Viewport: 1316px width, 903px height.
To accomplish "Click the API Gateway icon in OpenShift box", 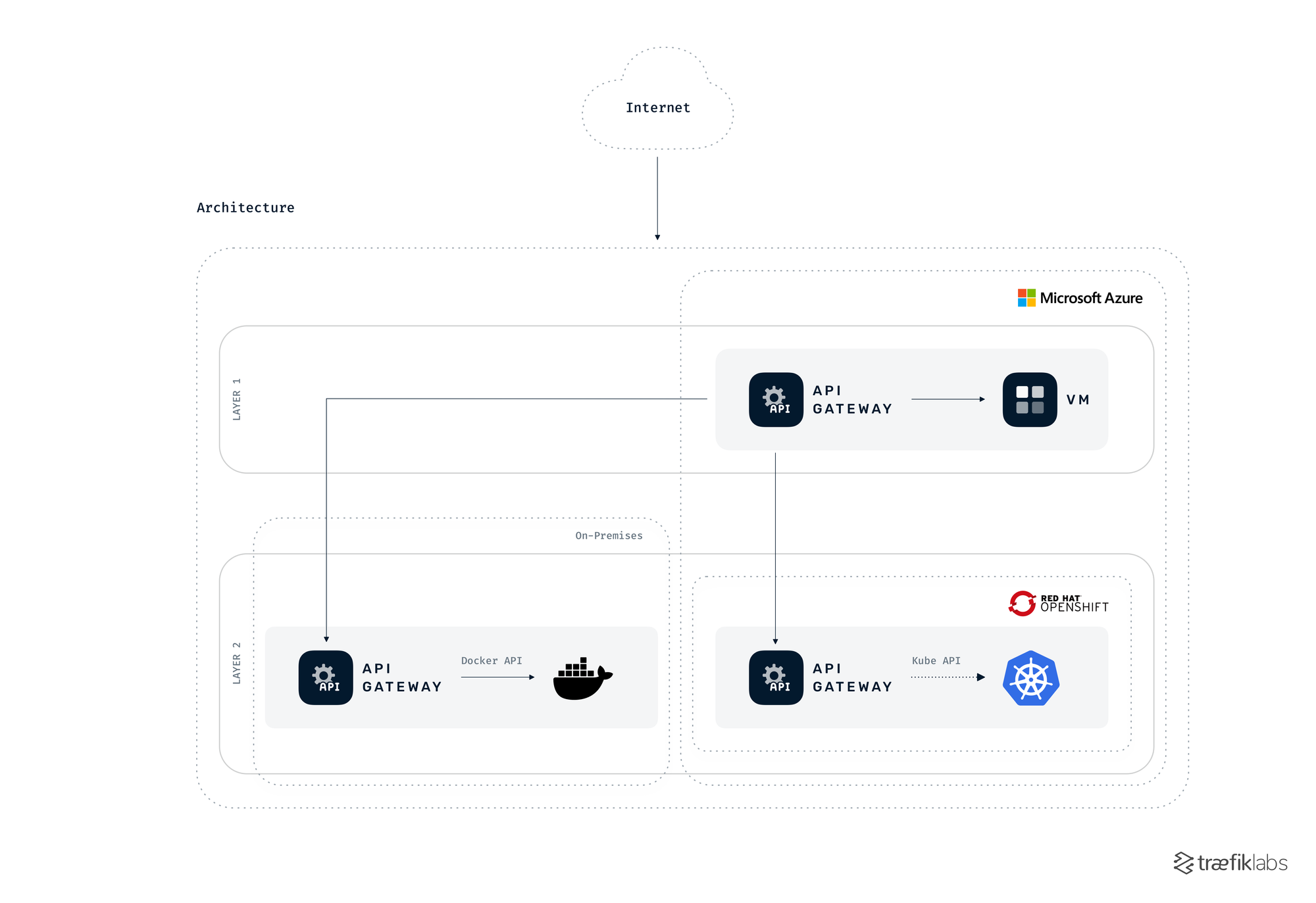I will click(776, 678).
